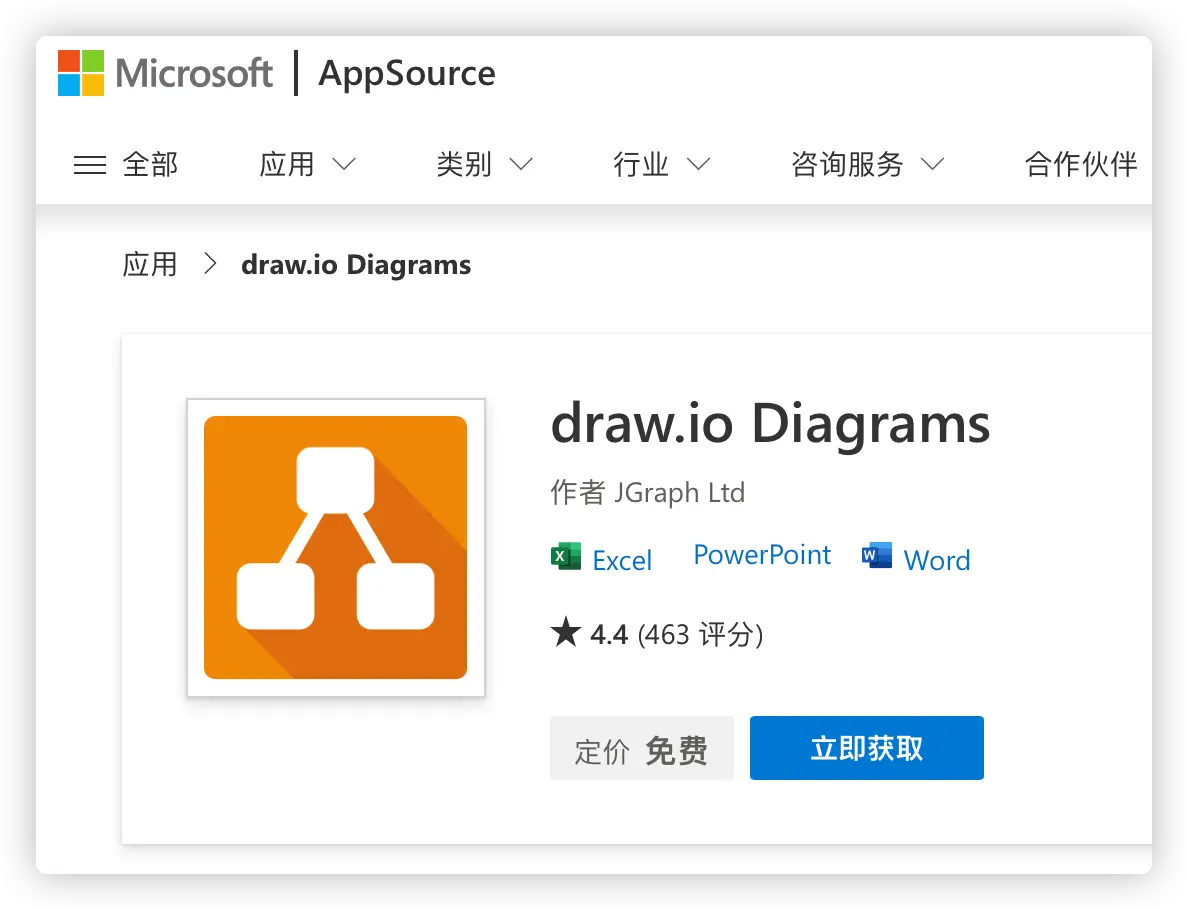Click the green Excel icon
Viewport: 1188px width, 910px height.
[x=566, y=557]
